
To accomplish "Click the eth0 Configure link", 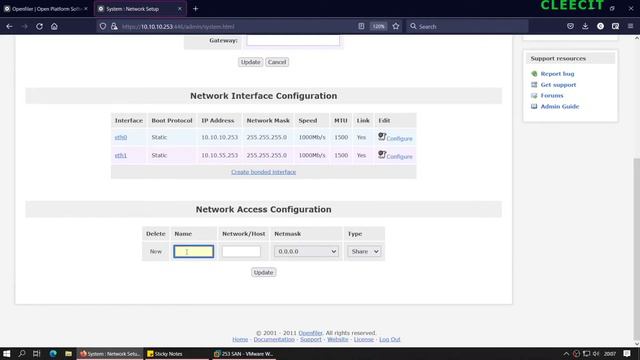I will point(400,139).
